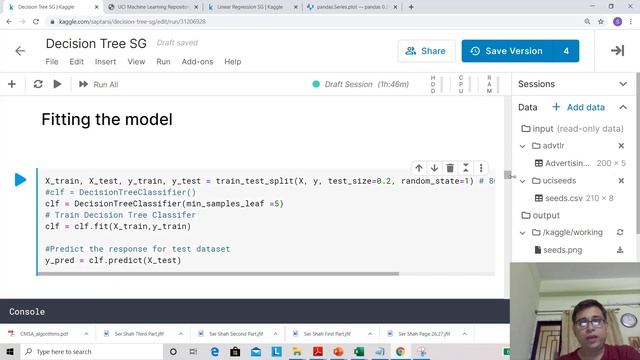640x360 pixels.
Task: Open Microsoft Edge from taskbar
Action: click(x=215, y=351)
